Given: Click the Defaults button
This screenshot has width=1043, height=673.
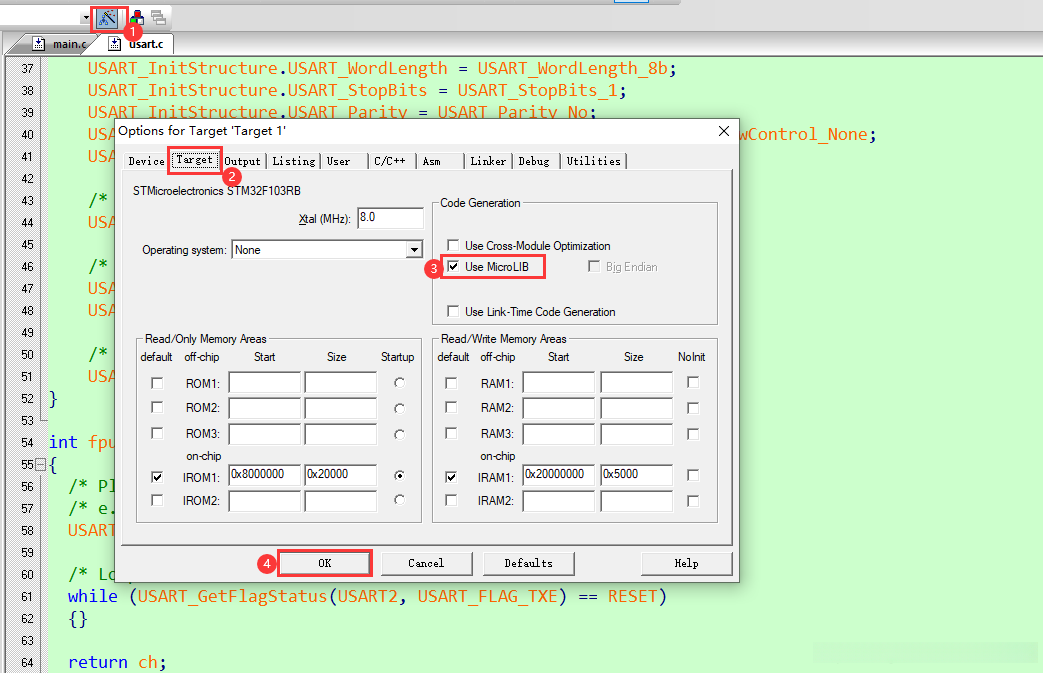Looking at the screenshot, I should tap(529, 563).
